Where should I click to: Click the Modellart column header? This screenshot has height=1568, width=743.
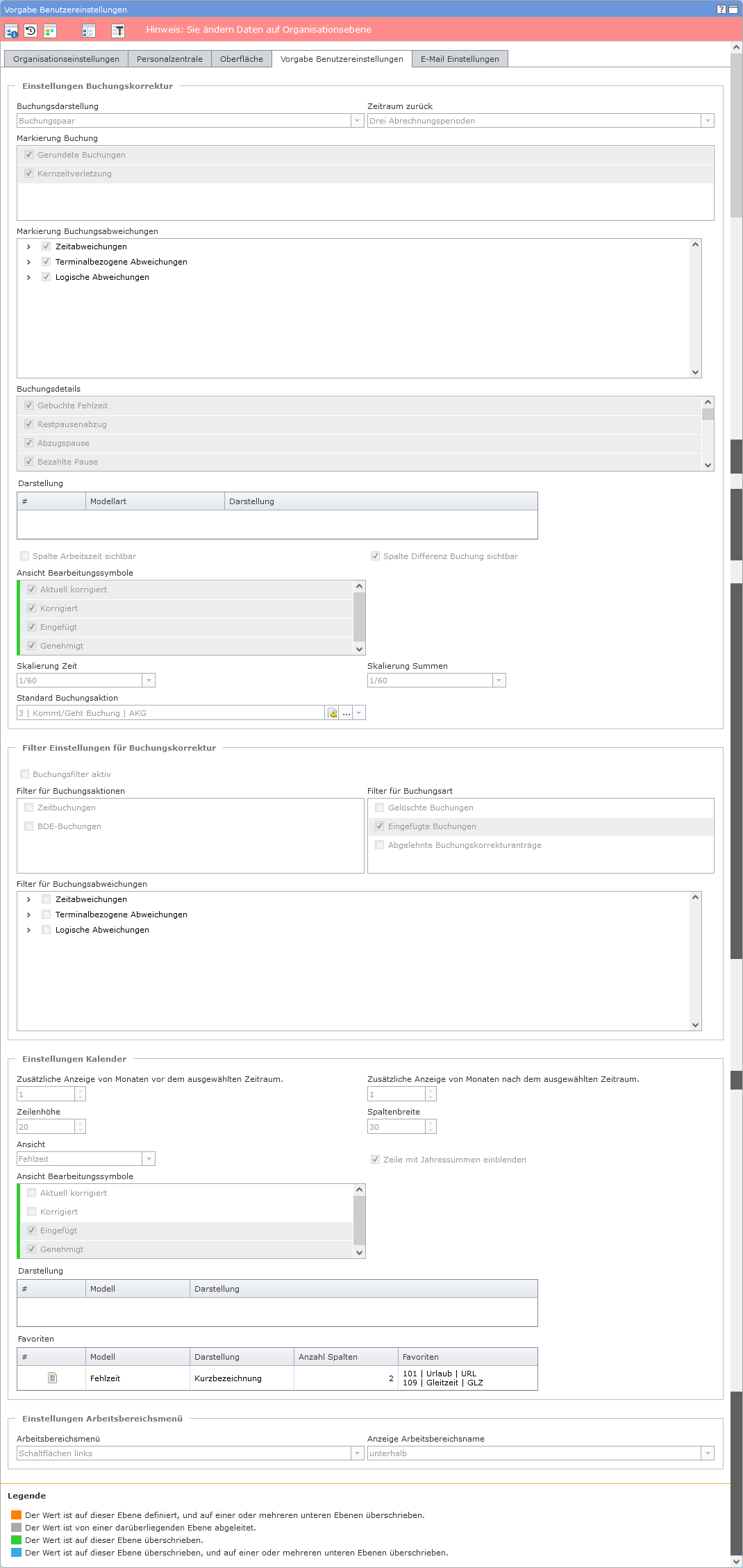click(155, 501)
